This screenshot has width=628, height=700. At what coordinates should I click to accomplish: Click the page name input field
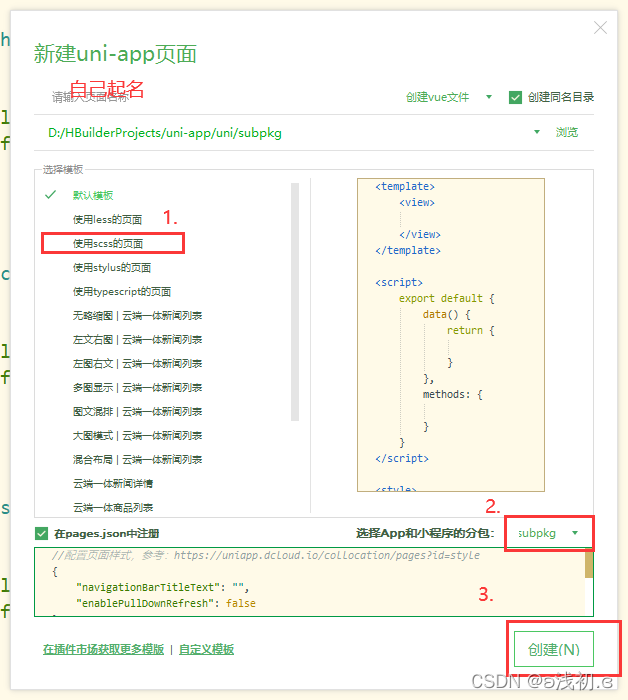click(219, 97)
